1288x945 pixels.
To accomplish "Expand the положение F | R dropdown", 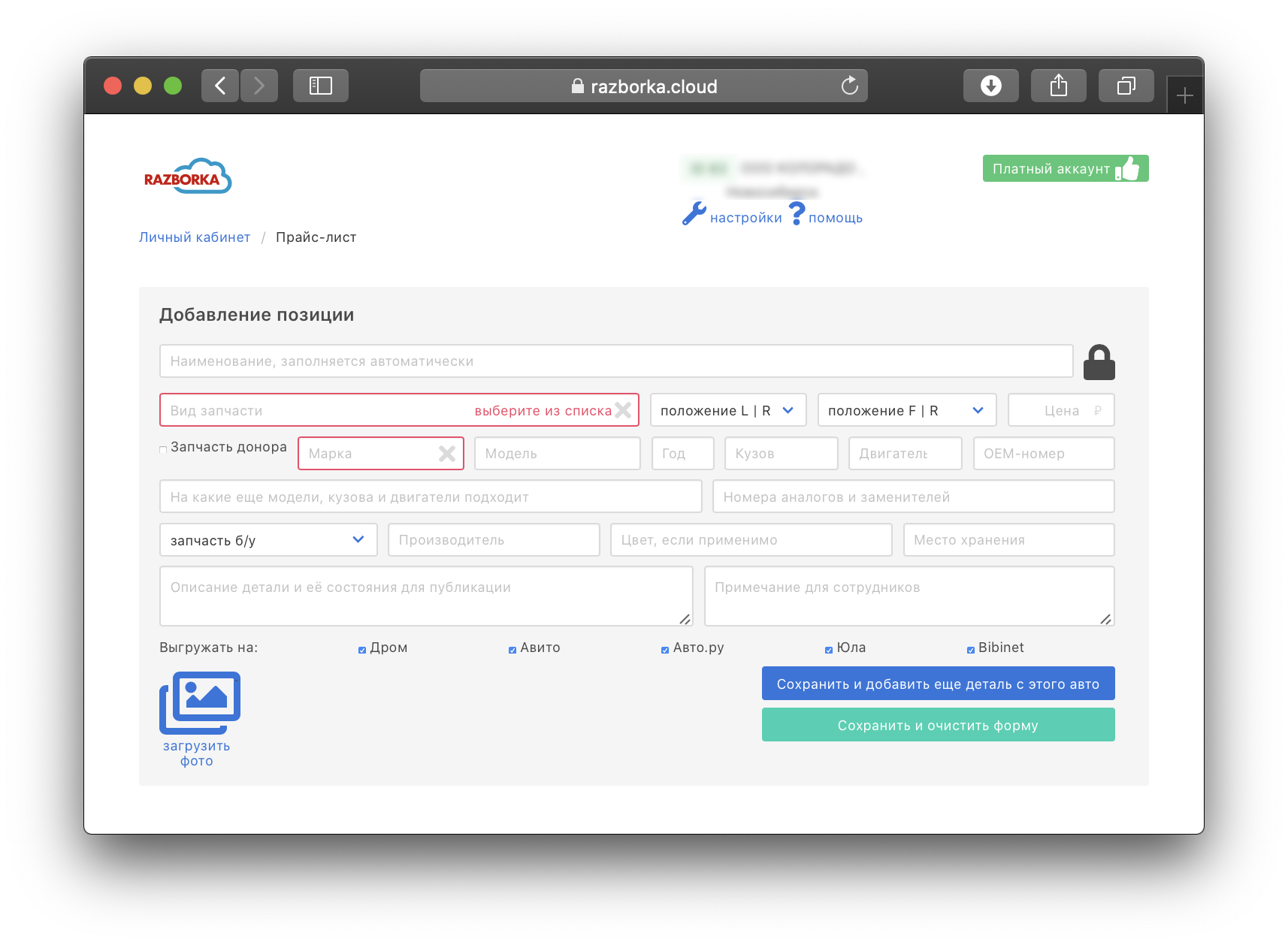I will pyautogui.click(x=906, y=410).
